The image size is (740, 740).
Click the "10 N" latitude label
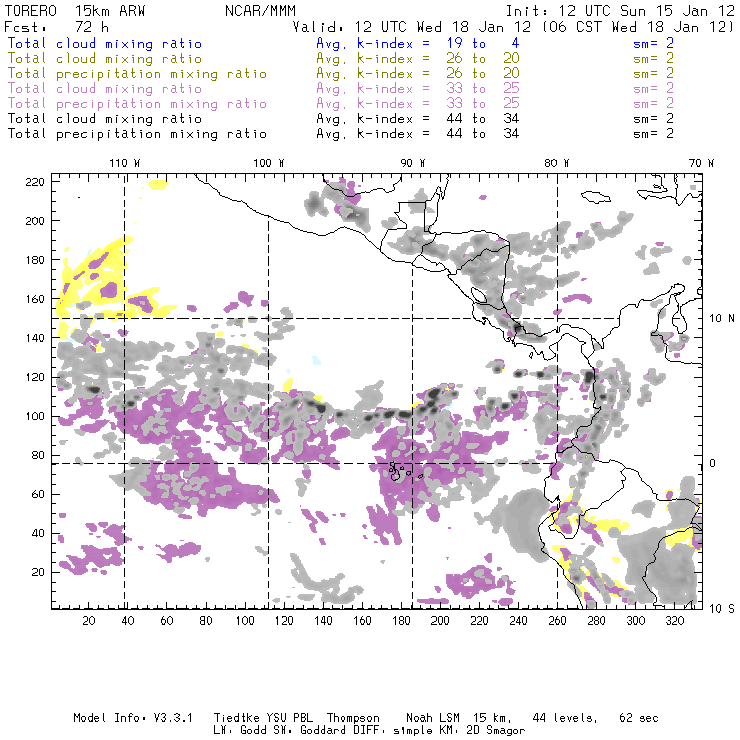pos(722,319)
